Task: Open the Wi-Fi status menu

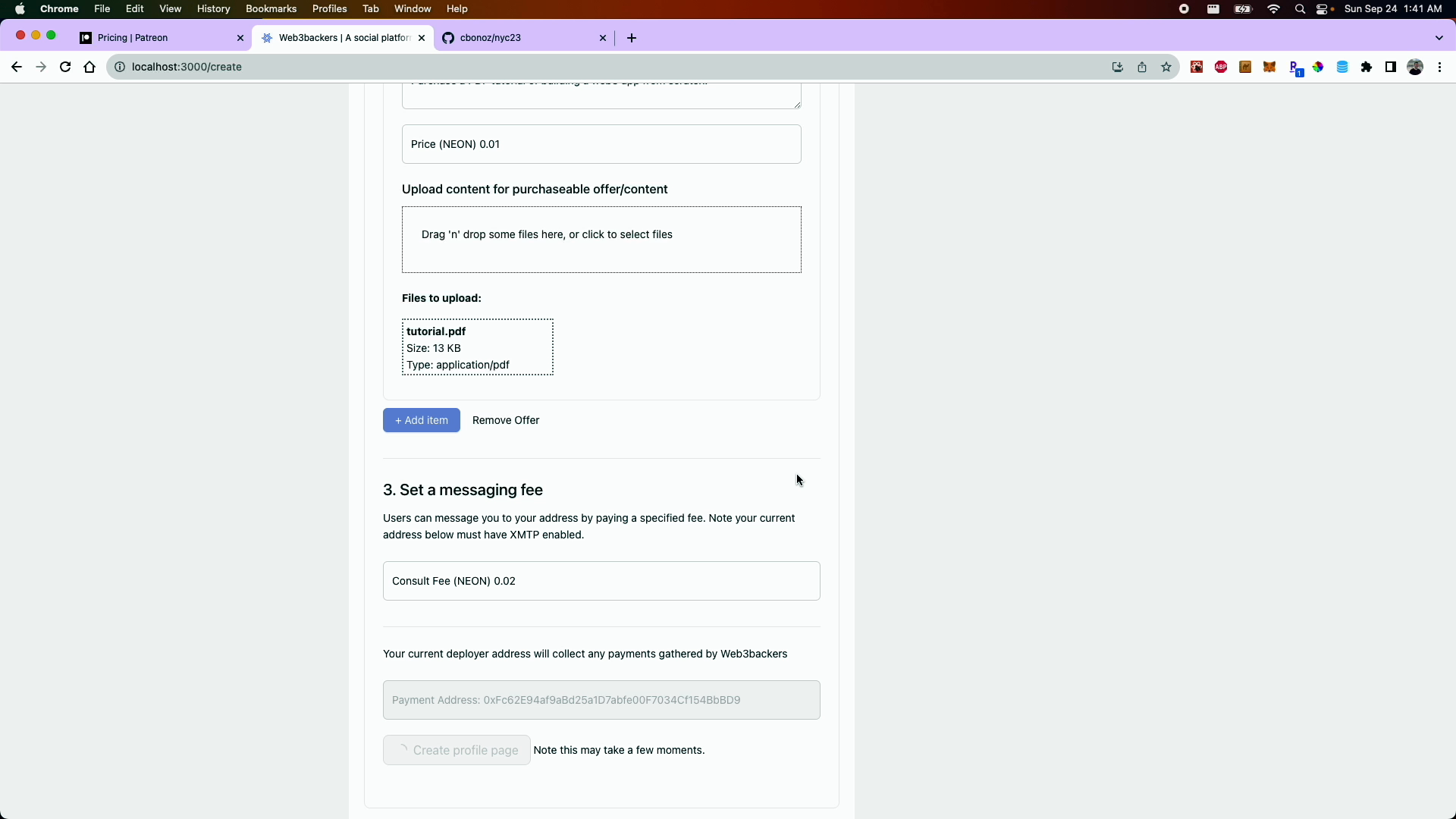Action: [x=1274, y=9]
